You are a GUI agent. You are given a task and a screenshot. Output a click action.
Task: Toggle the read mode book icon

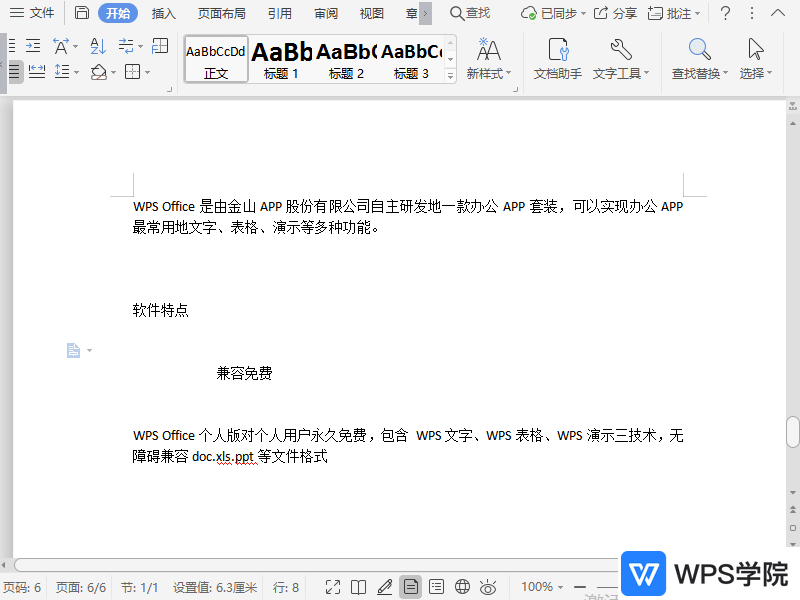pos(360,585)
